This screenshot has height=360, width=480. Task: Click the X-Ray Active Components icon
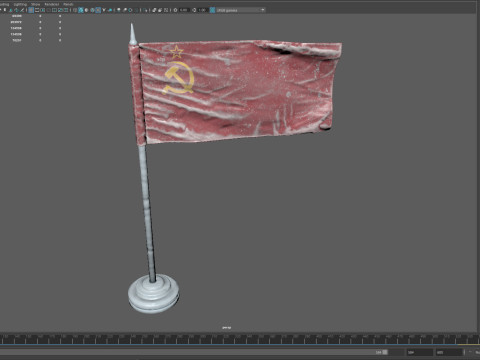click(x=160, y=10)
